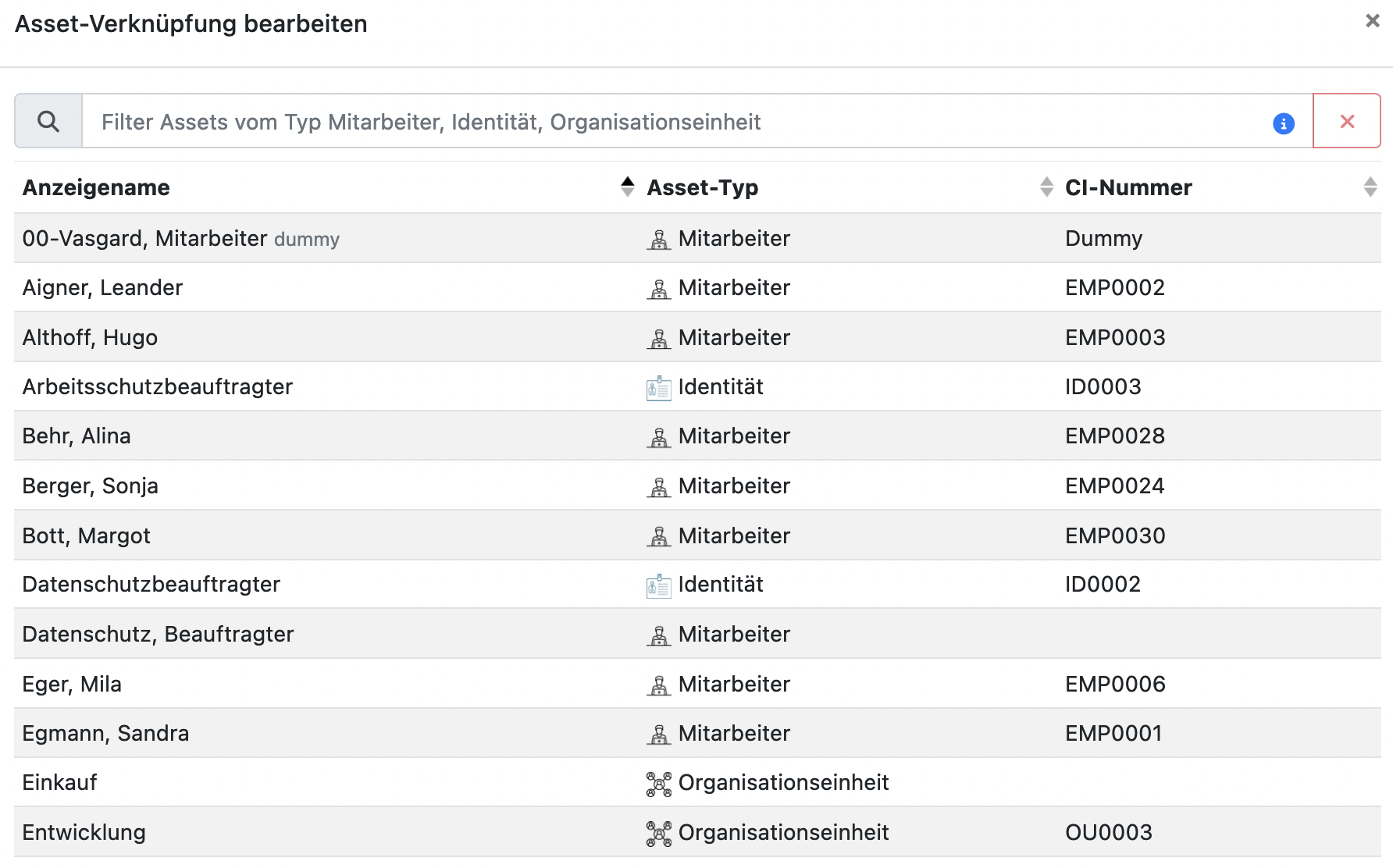The width and height of the screenshot is (1393, 868).
Task: Click Organisationseinheit type in Entwicklung row
Action: (784, 832)
